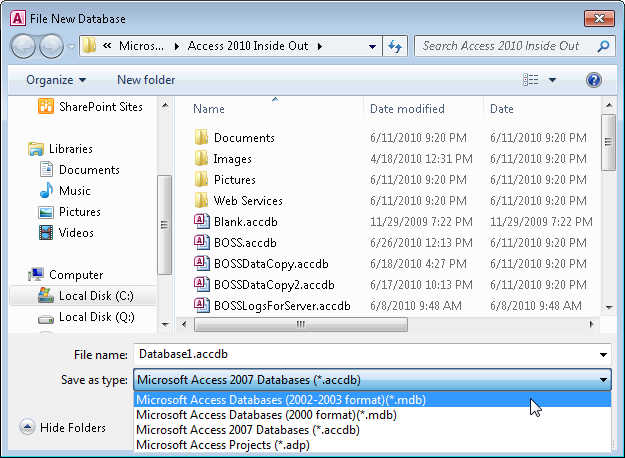Viewport: 625px width, 458px height.
Task: Select Computer in the navigation pane
Action: pyautogui.click(x=65, y=275)
